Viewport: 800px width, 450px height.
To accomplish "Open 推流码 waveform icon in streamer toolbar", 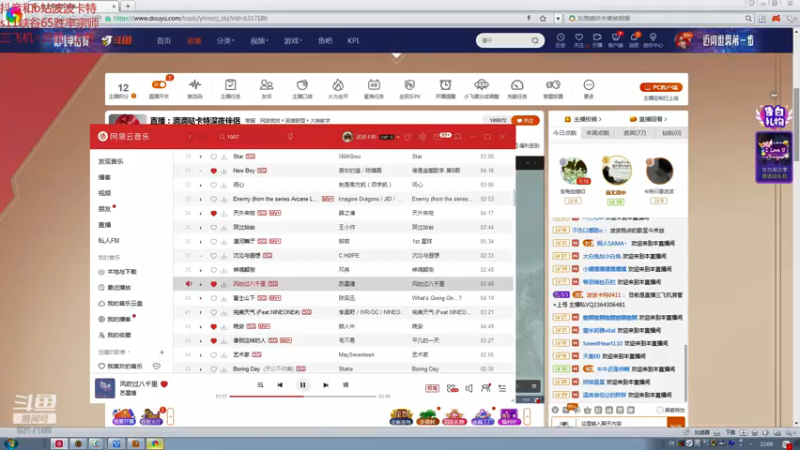I will tap(195, 85).
